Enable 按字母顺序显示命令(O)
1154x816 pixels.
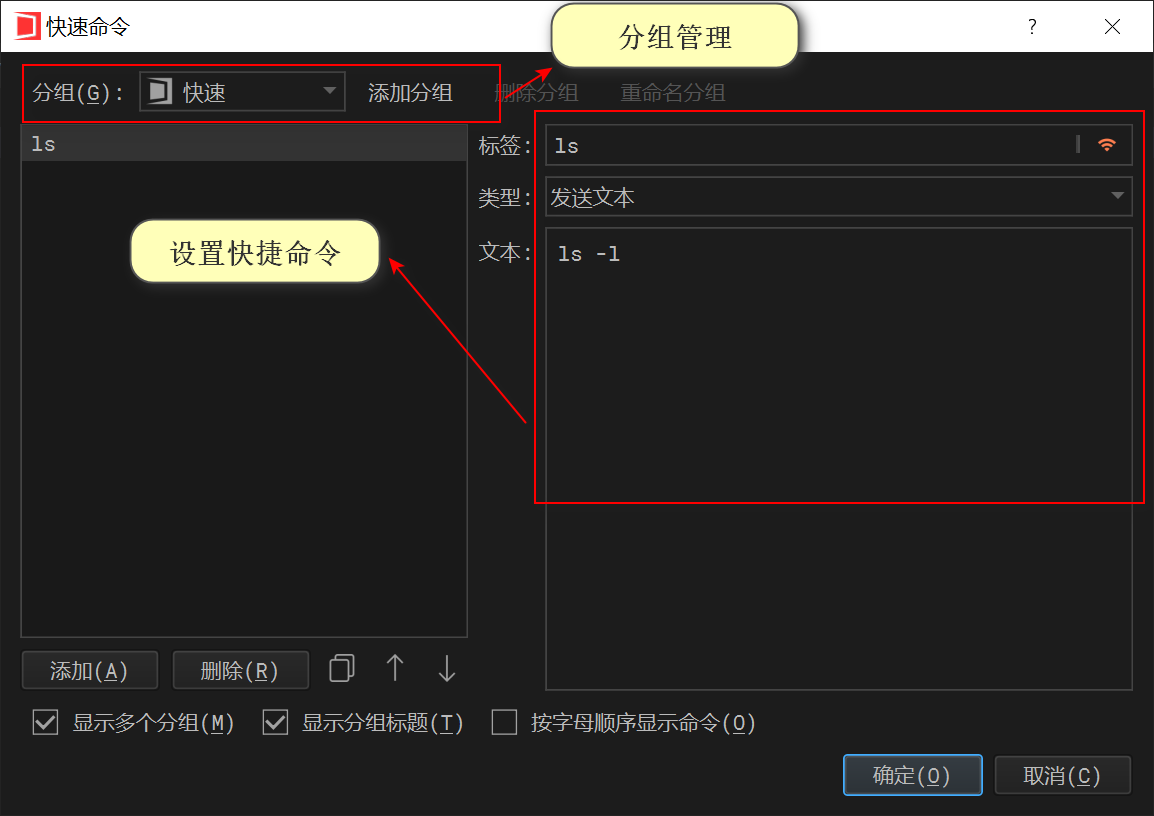504,722
